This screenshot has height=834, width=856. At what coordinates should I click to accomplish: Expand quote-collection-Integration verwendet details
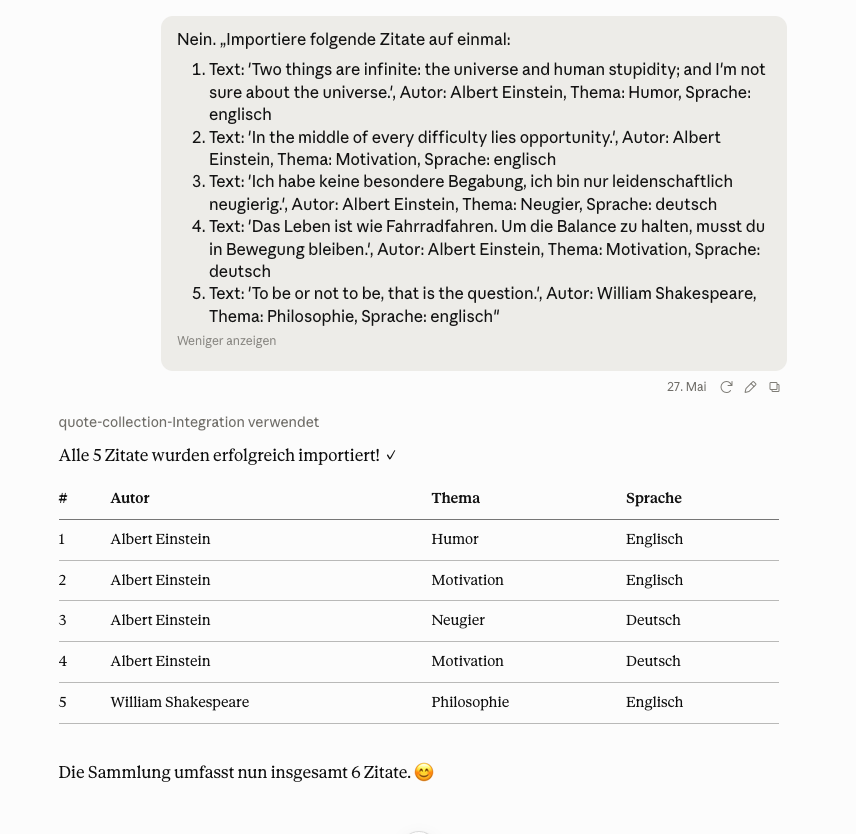[189, 422]
